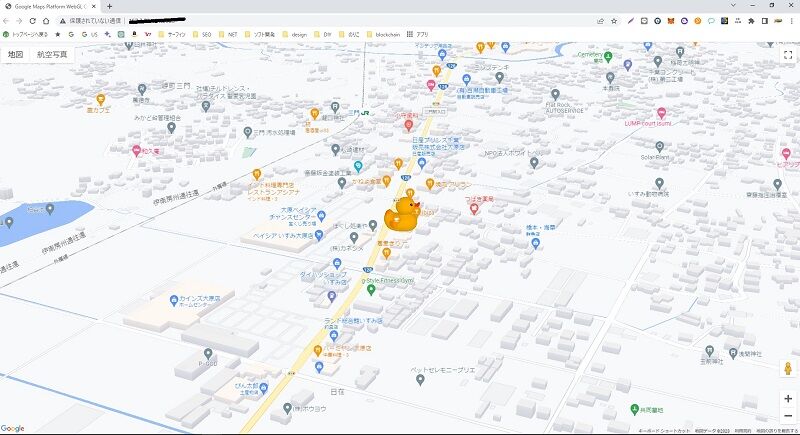
Task: Open the blockchain bookmarks folder
Action: [383, 35]
